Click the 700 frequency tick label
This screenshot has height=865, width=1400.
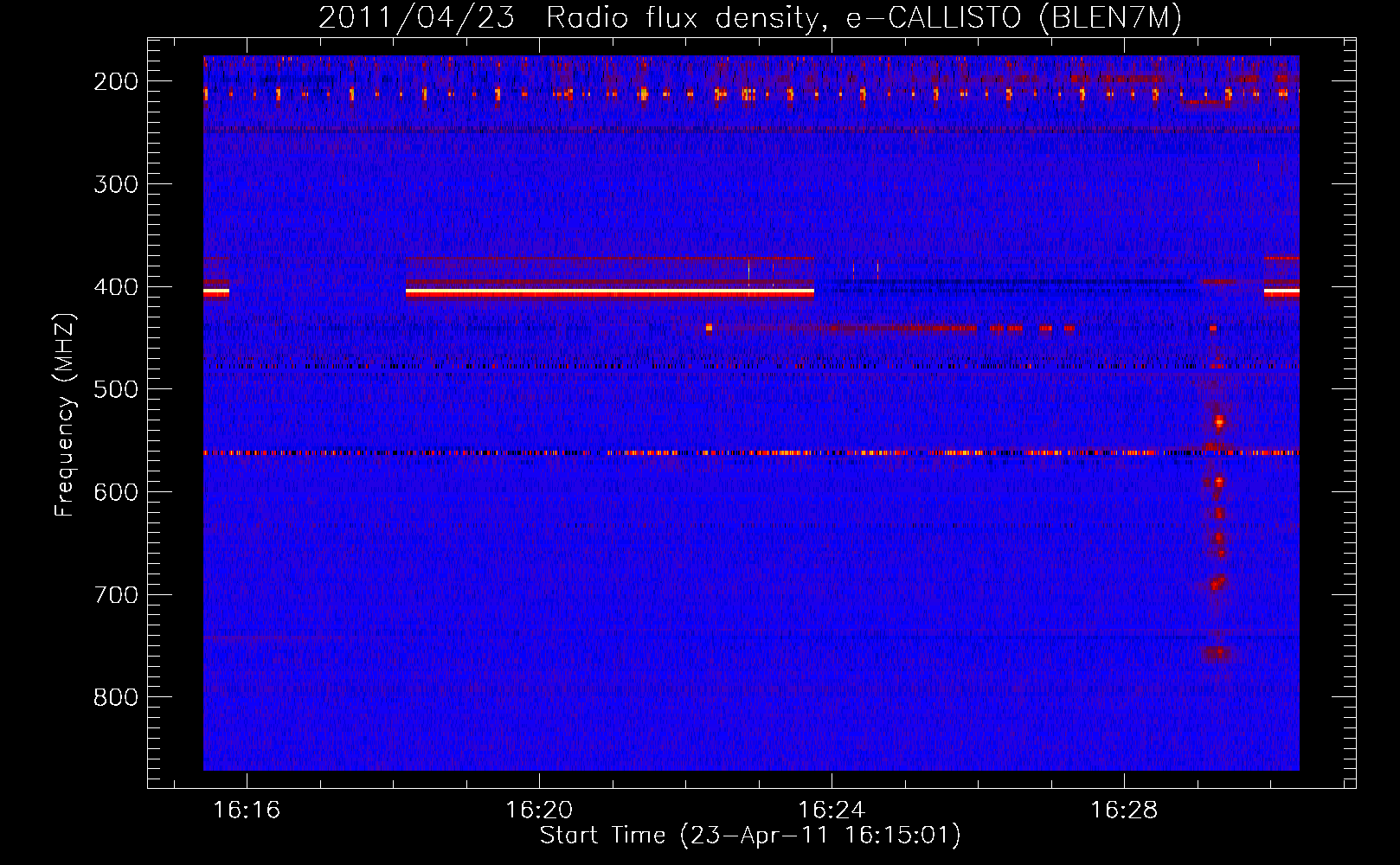click(x=116, y=595)
